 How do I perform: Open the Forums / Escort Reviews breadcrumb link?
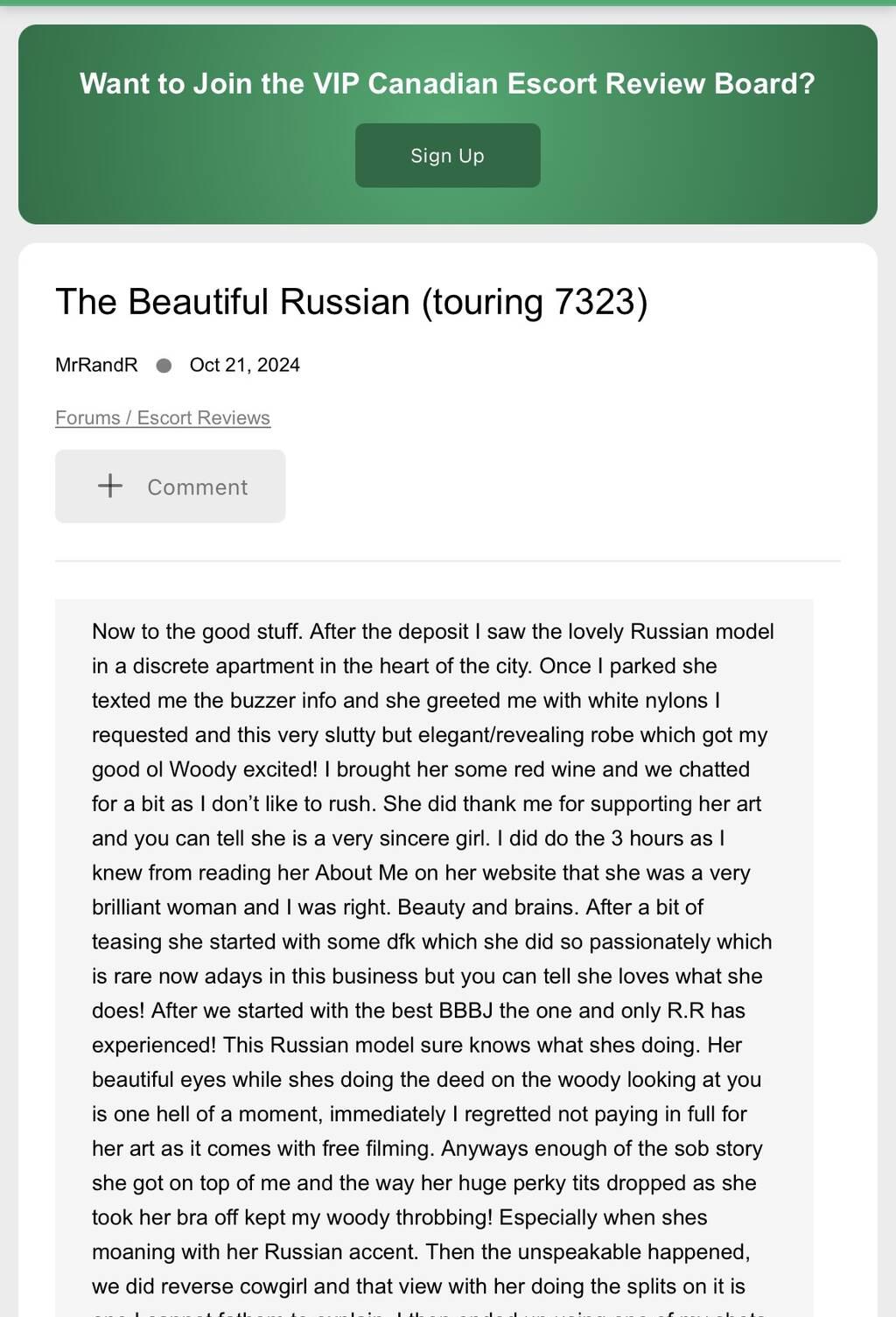pyautogui.click(x=163, y=417)
